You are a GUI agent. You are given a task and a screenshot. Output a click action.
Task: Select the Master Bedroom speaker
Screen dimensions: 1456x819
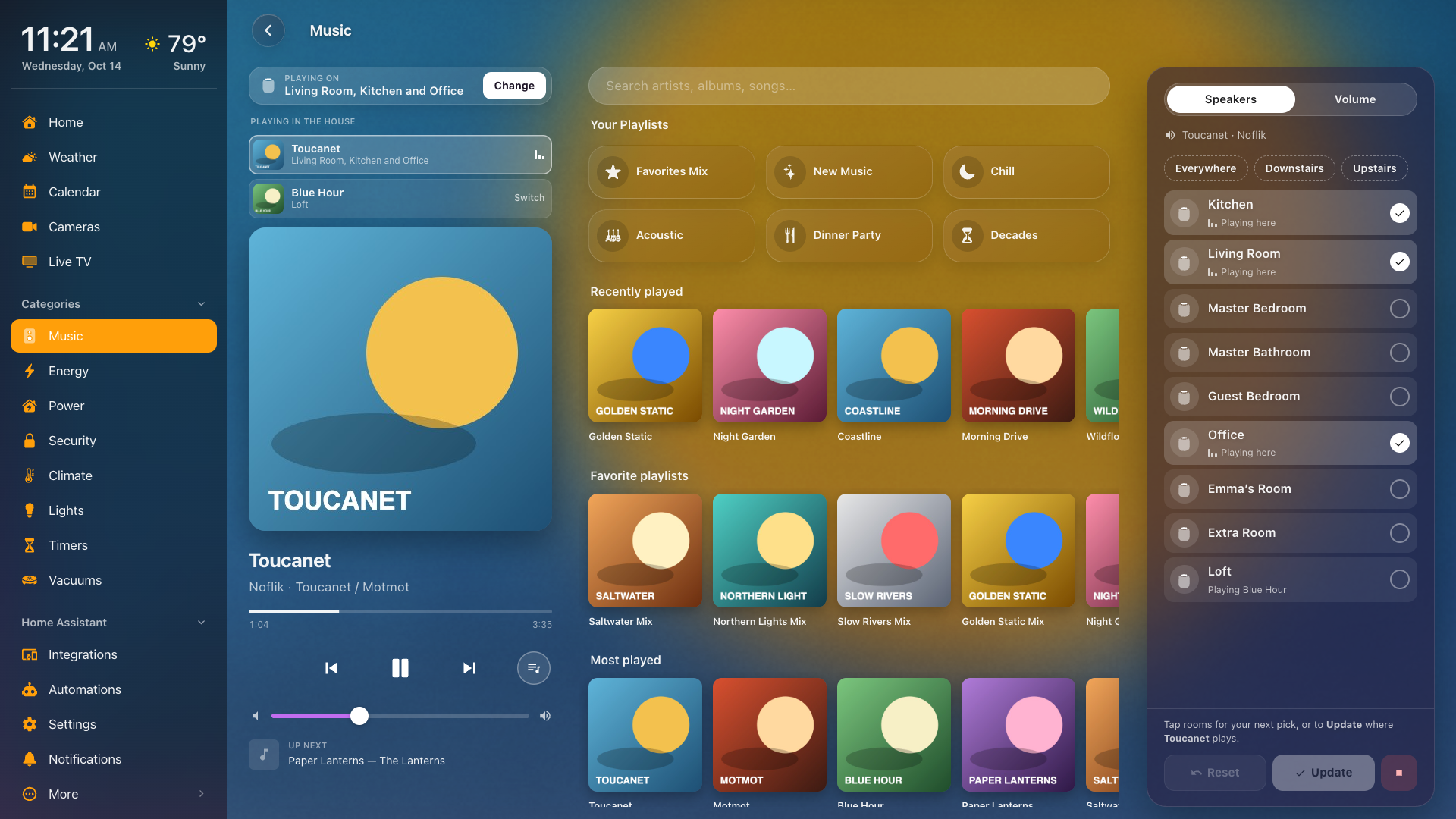(1399, 309)
